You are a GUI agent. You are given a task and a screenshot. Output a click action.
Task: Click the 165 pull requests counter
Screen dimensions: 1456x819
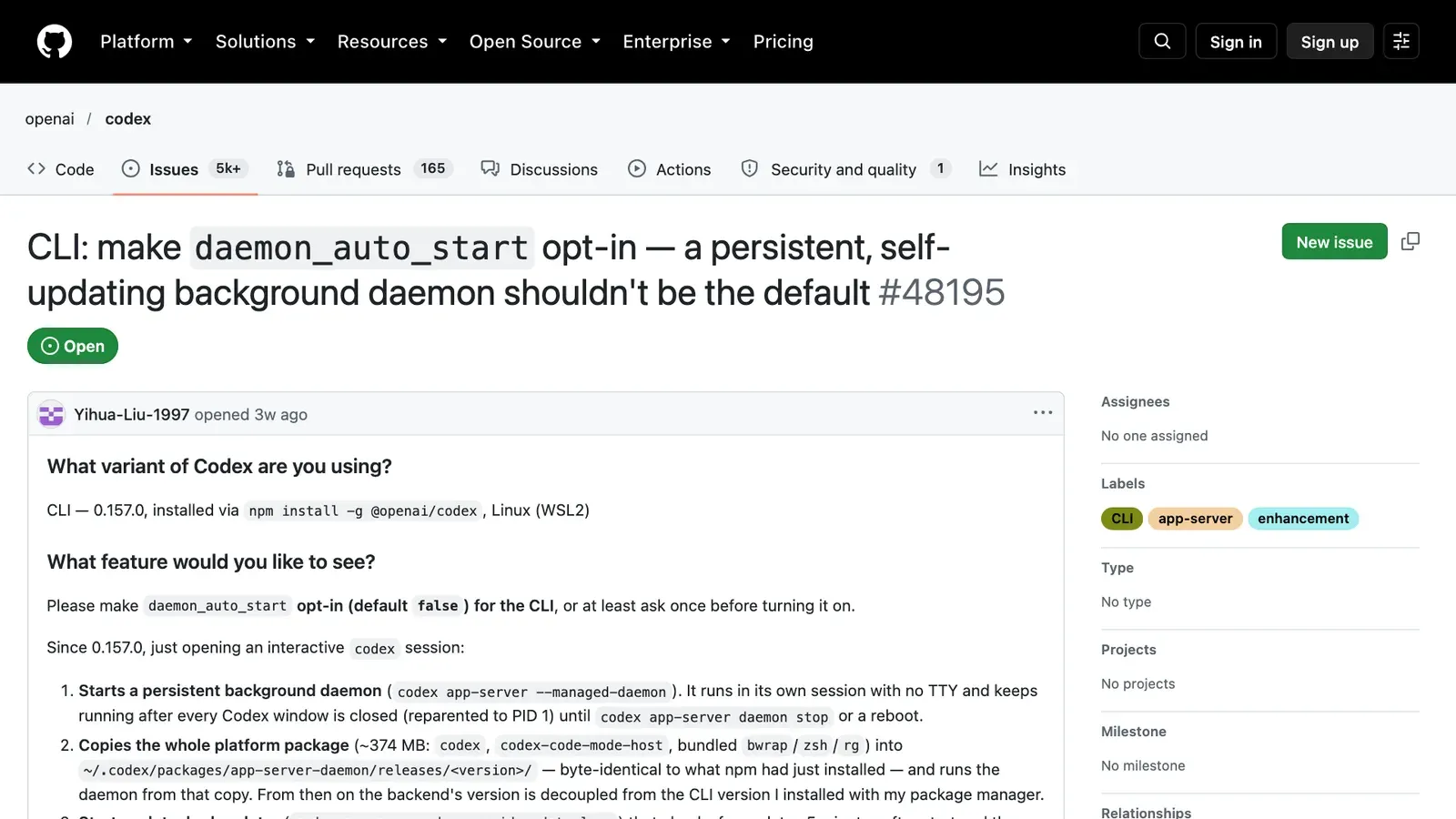point(433,168)
